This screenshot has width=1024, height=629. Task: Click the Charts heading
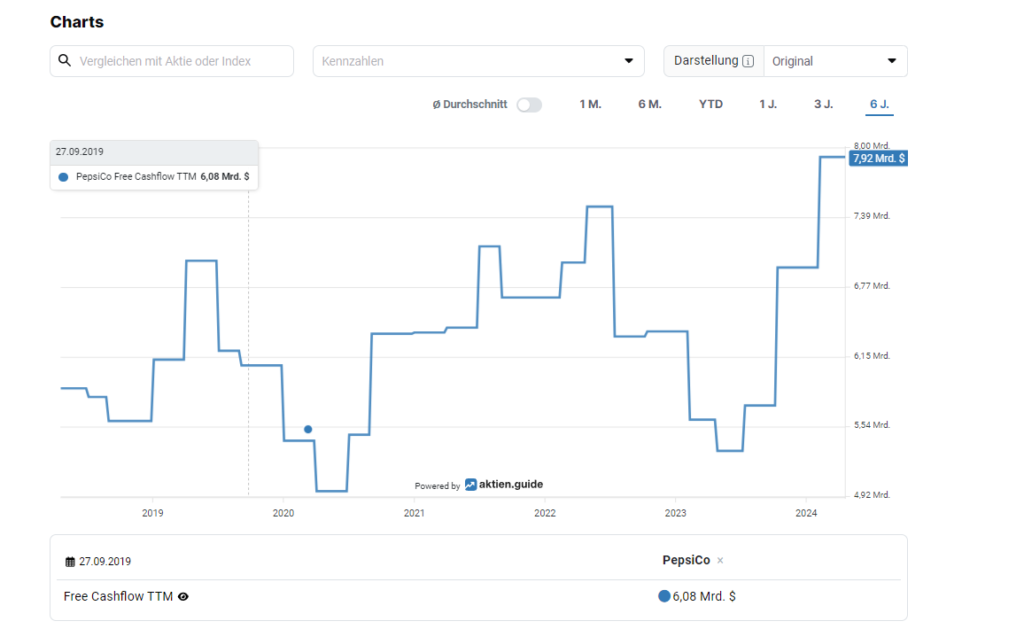[77, 22]
